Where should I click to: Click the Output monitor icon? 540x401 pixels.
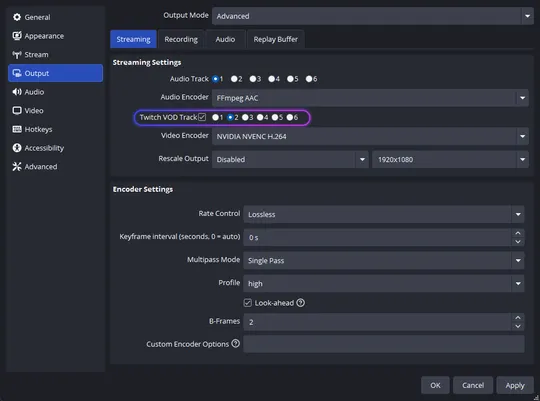pos(17,73)
